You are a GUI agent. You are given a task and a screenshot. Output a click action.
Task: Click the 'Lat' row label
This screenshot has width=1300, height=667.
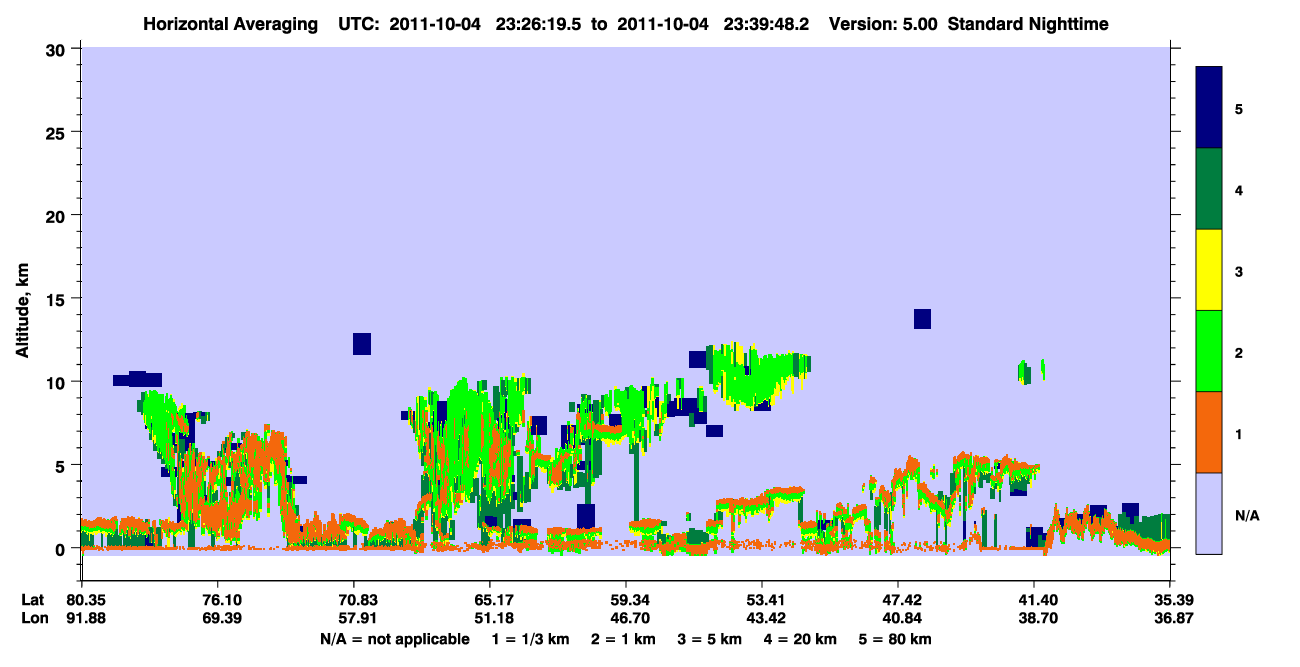pos(32,600)
